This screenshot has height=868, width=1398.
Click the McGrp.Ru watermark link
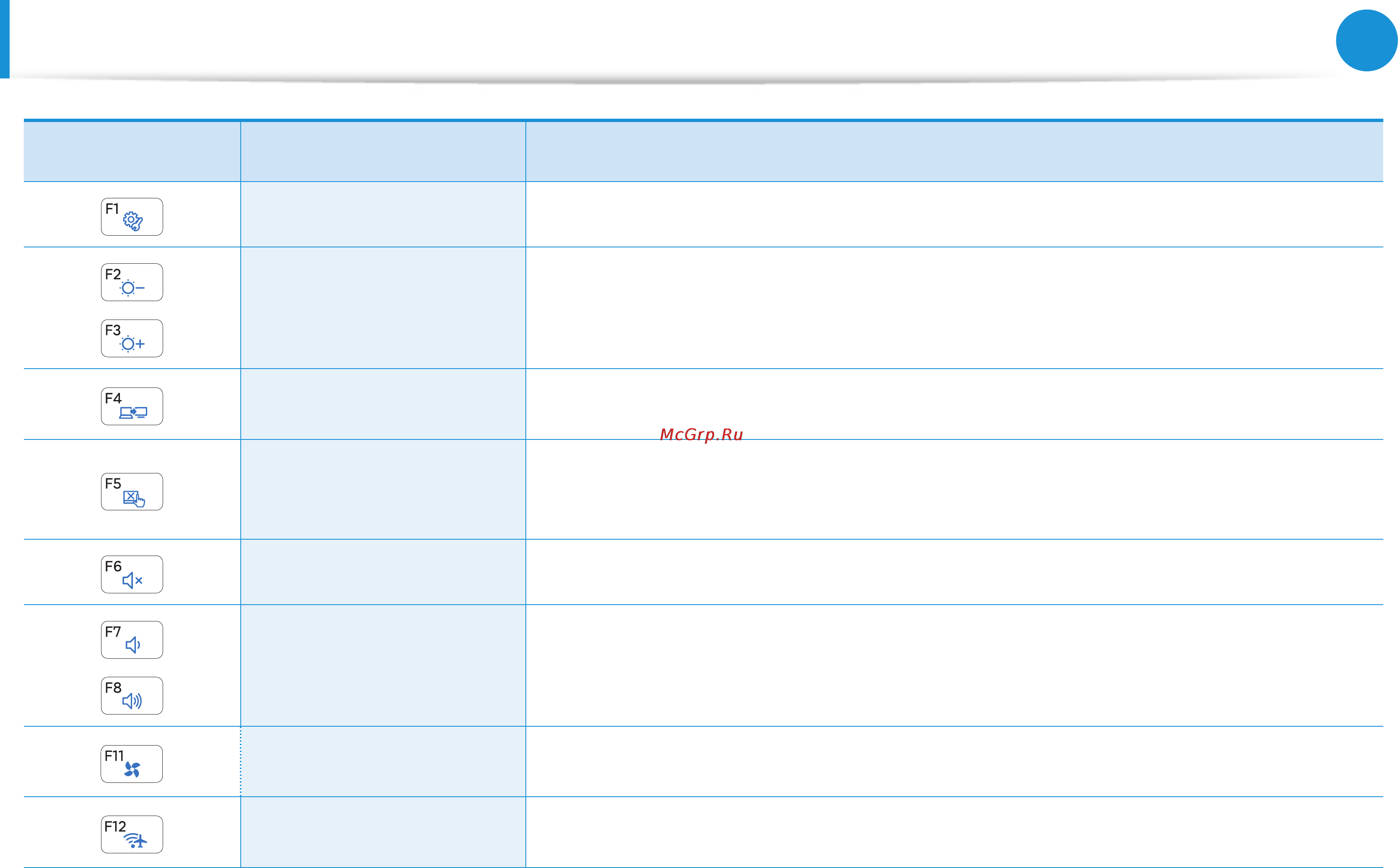click(x=701, y=434)
